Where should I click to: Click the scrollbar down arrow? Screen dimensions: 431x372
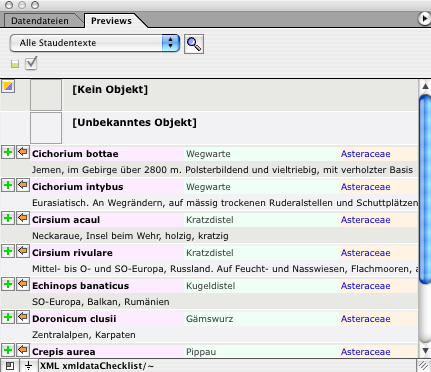(425, 350)
